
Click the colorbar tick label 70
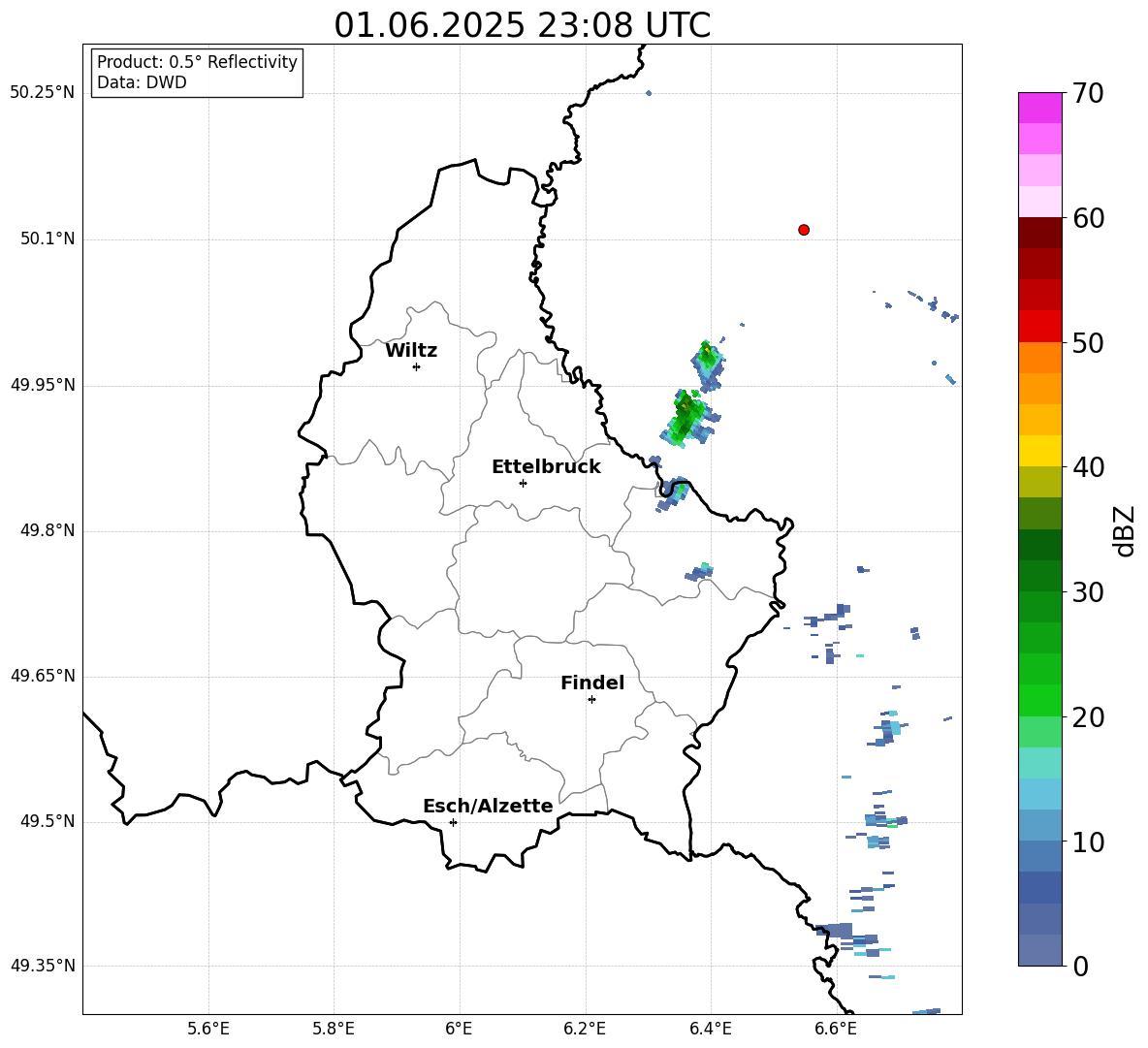tap(1088, 93)
